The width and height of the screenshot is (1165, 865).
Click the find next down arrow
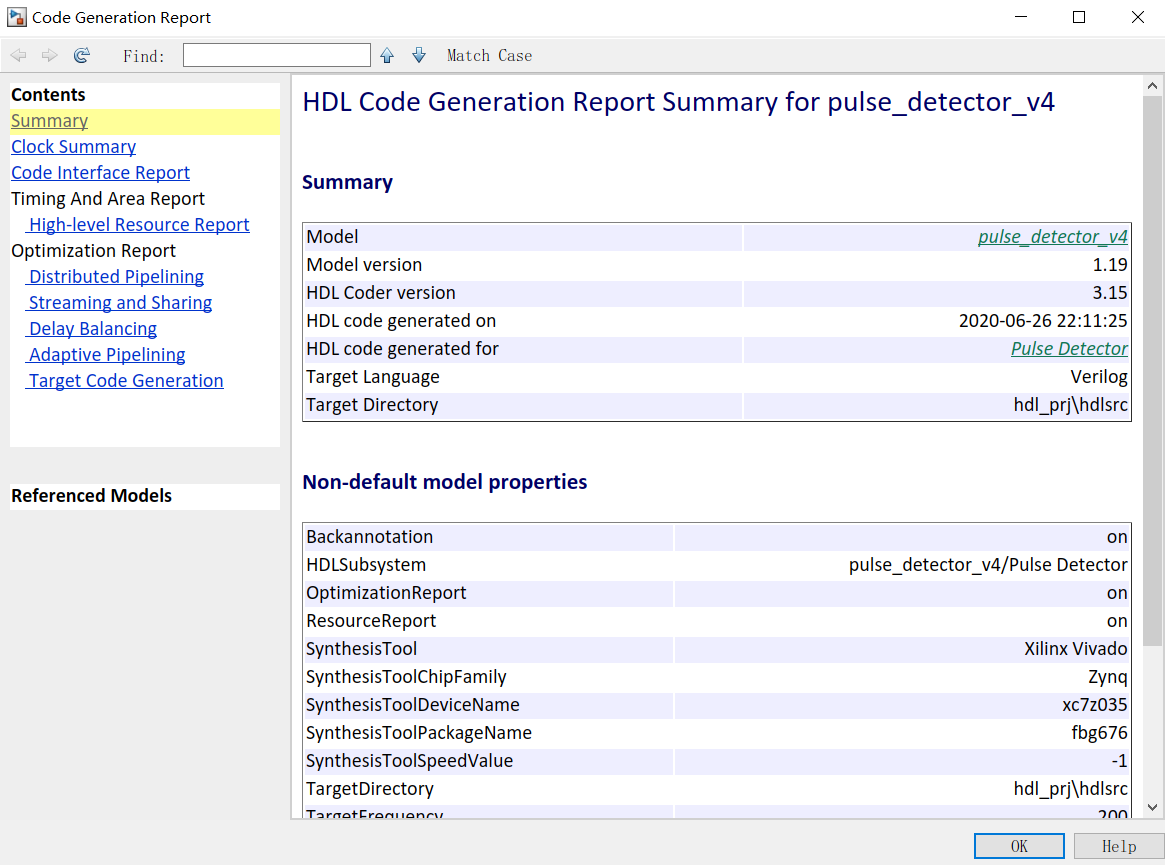click(419, 56)
